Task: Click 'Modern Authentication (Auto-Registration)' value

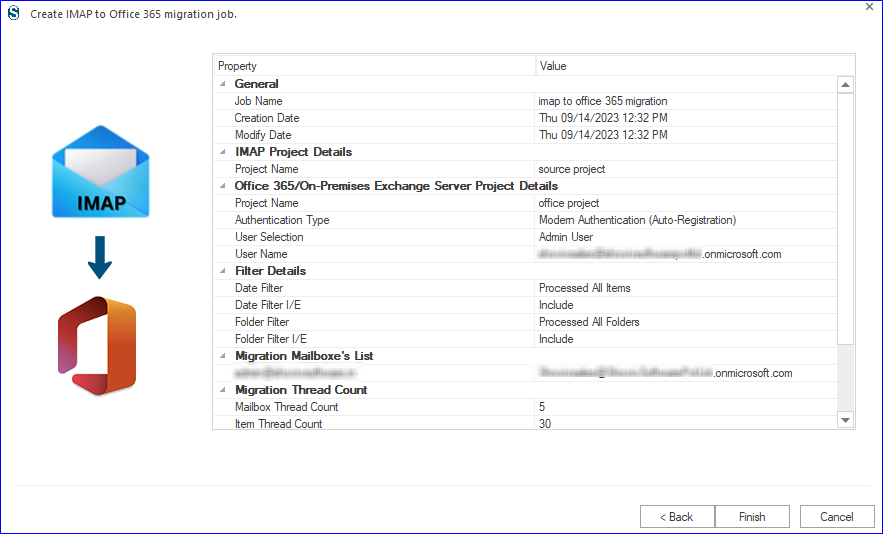Action: pyautogui.click(x=637, y=220)
